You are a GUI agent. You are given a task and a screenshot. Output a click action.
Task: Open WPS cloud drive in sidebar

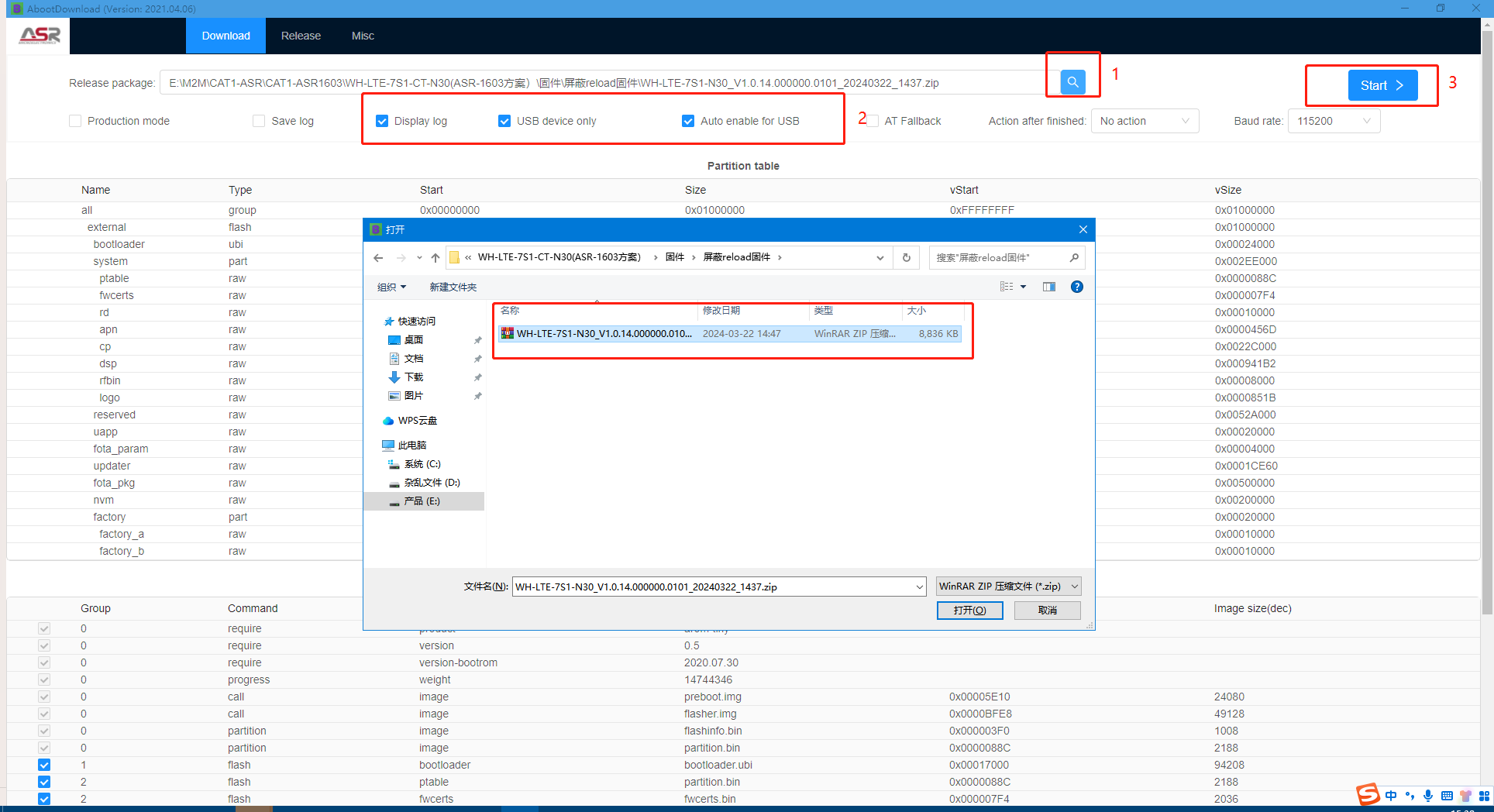[417, 421]
